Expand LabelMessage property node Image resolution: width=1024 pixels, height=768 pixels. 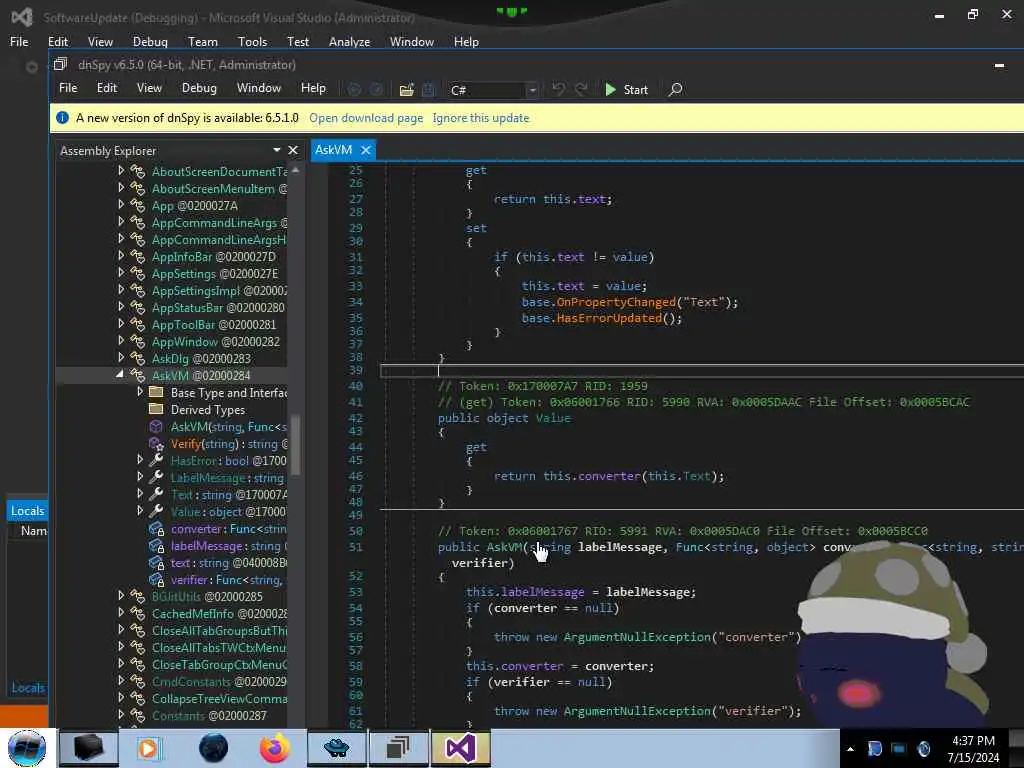tap(140, 477)
